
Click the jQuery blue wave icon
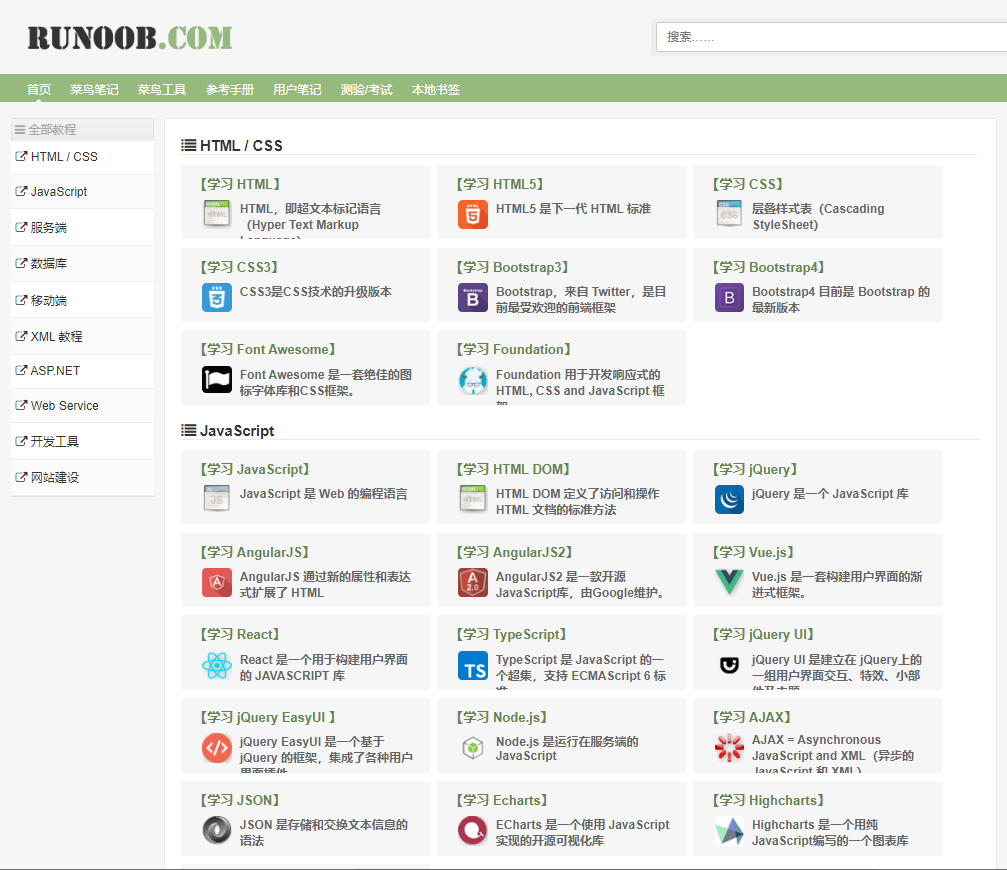tap(729, 499)
